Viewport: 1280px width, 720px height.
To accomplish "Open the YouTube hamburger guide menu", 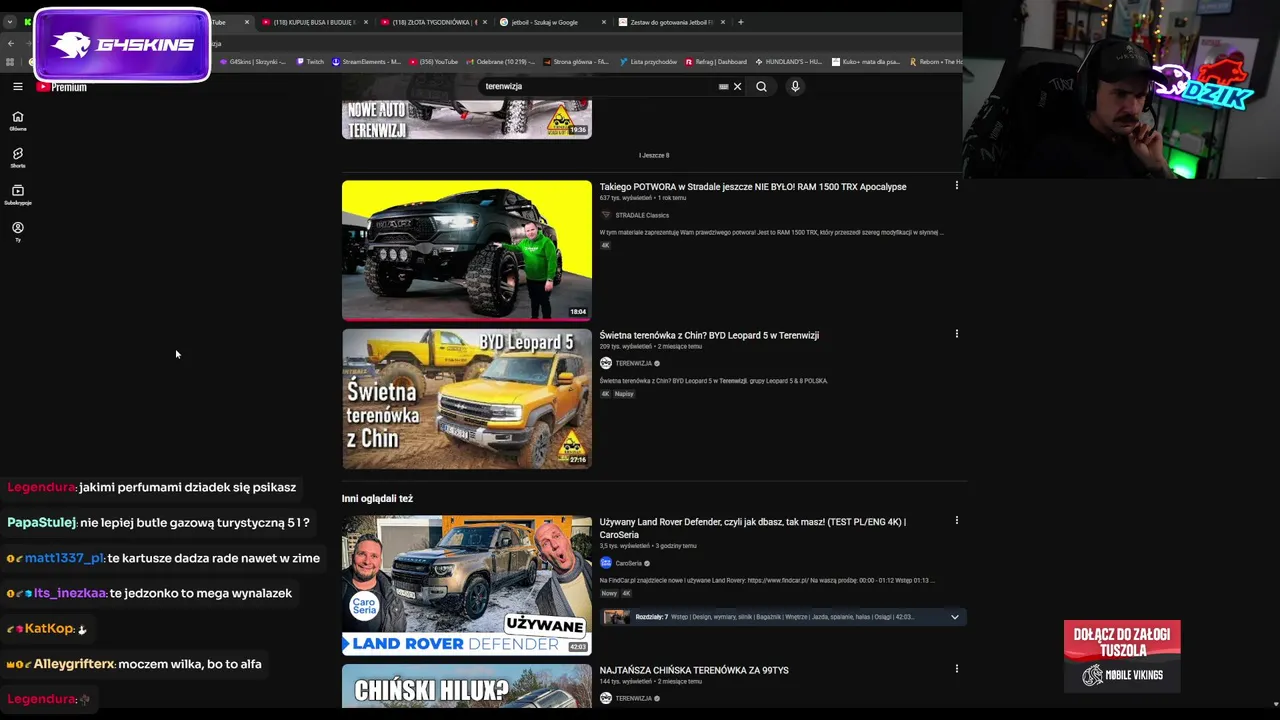I will click(x=18, y=87).
